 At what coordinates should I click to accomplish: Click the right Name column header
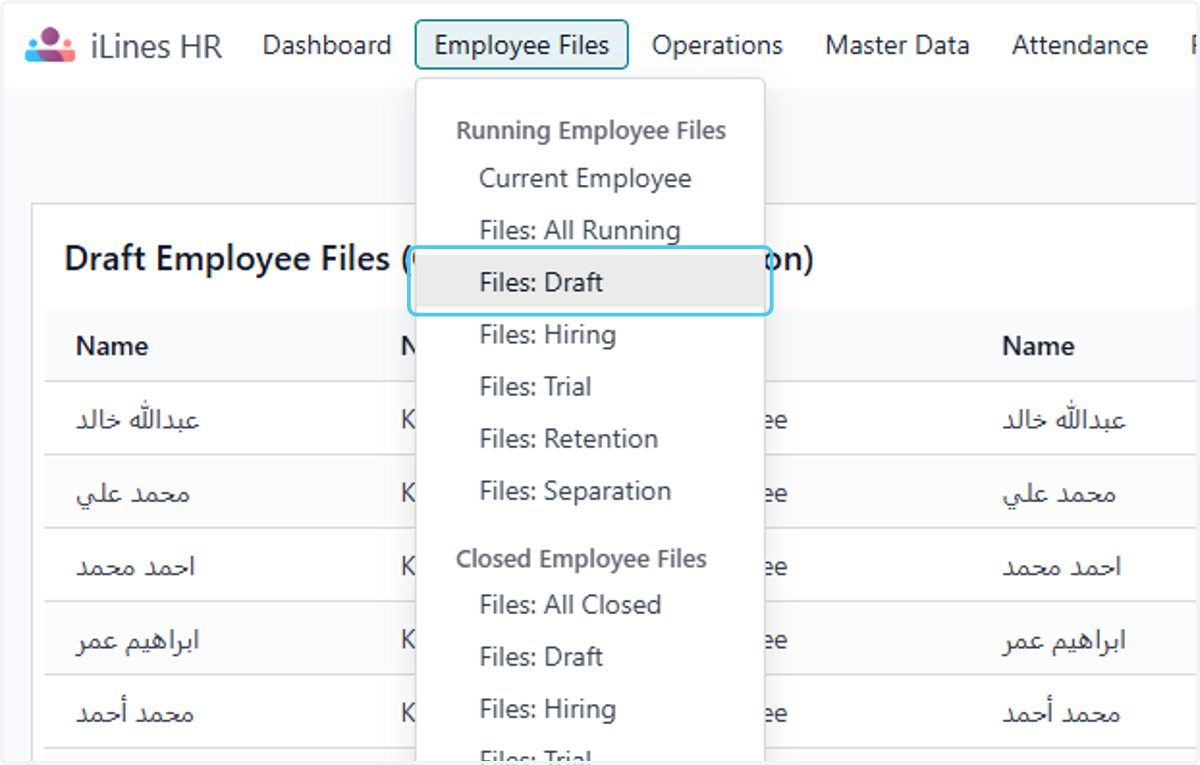(x=1038, y=346)
